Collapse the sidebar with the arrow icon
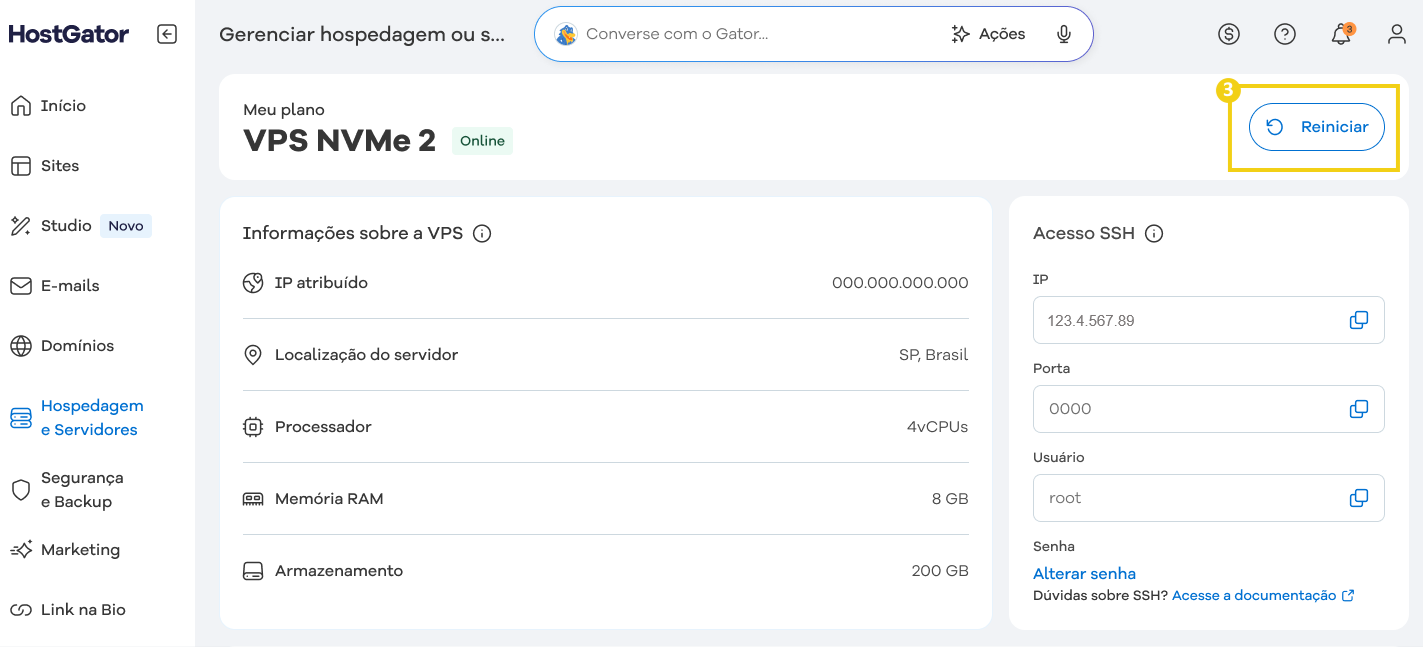Screen dimensions: 1423x647 pos(167,33)
